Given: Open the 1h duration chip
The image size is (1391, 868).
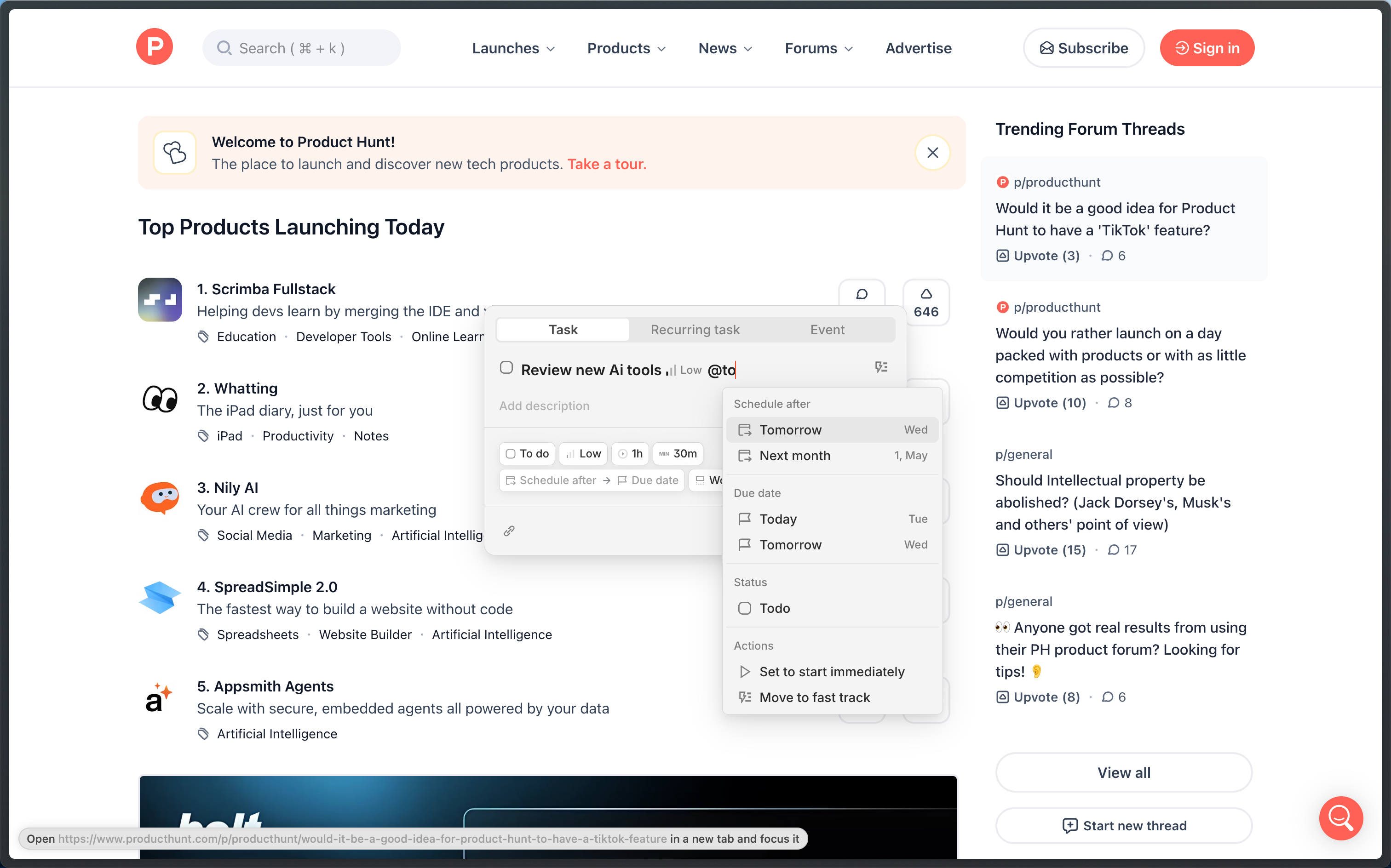Looking at the screenshot, I should point(630,453).
